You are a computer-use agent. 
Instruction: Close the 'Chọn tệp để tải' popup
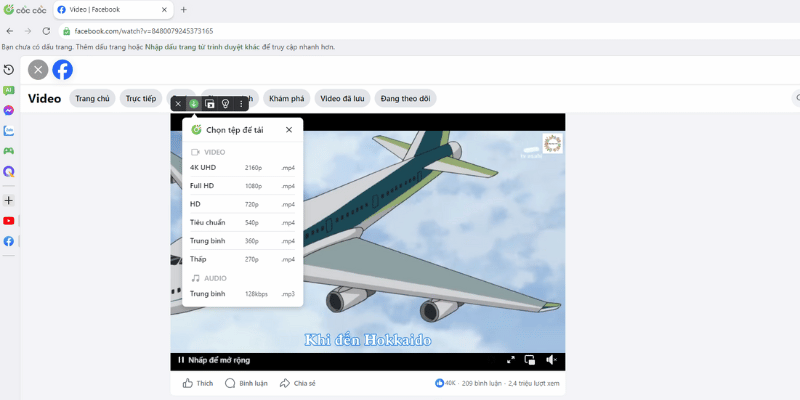coord(289,129)
